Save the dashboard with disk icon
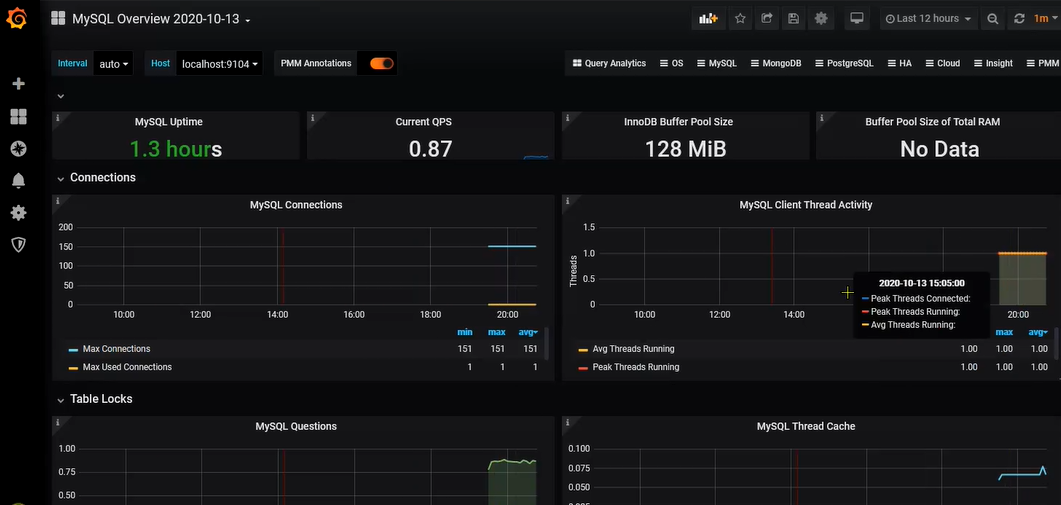The height and width of the screenshot is (505, 1061). tap(794, 18)
